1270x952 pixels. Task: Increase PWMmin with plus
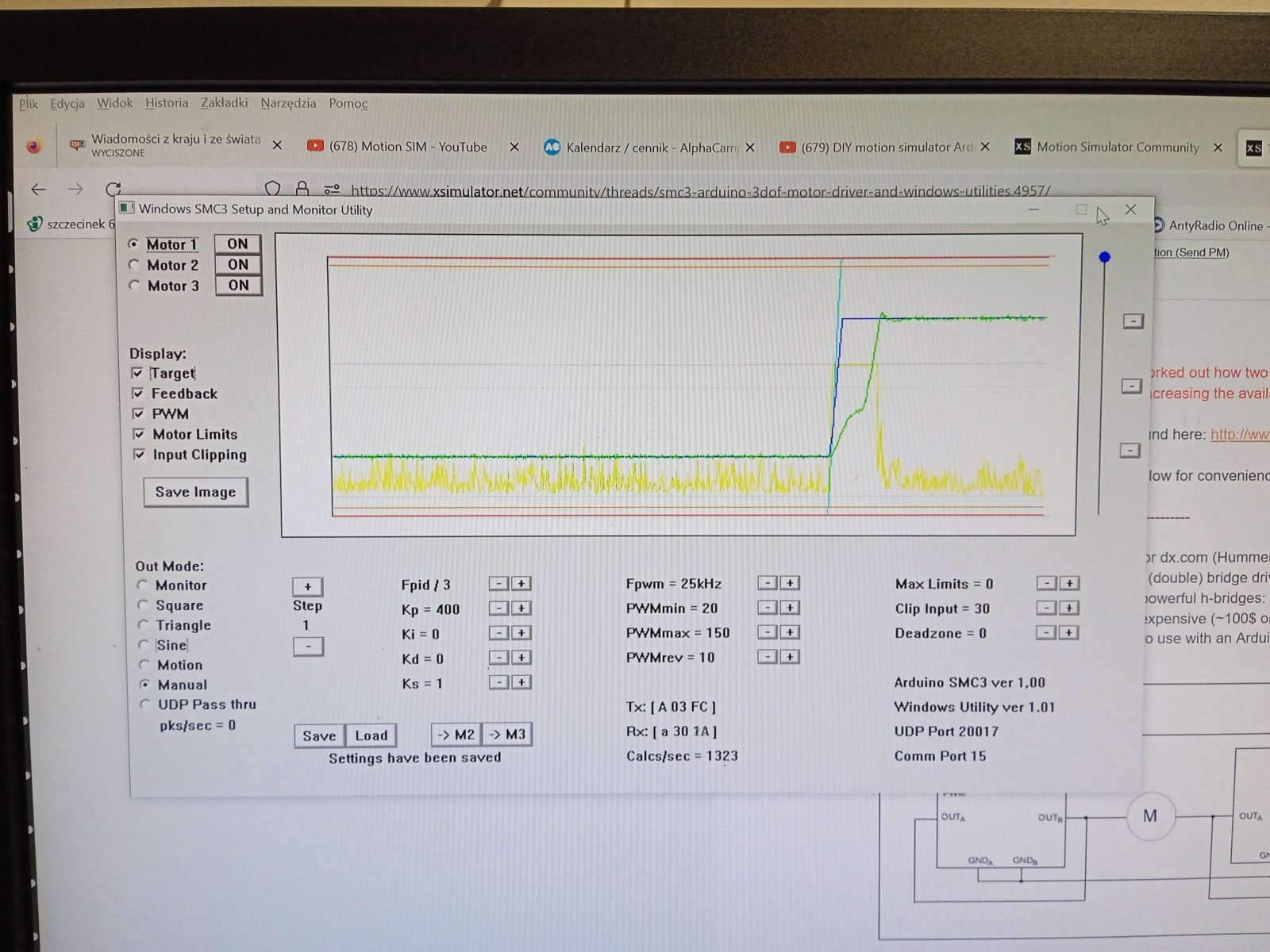[789, 608]
